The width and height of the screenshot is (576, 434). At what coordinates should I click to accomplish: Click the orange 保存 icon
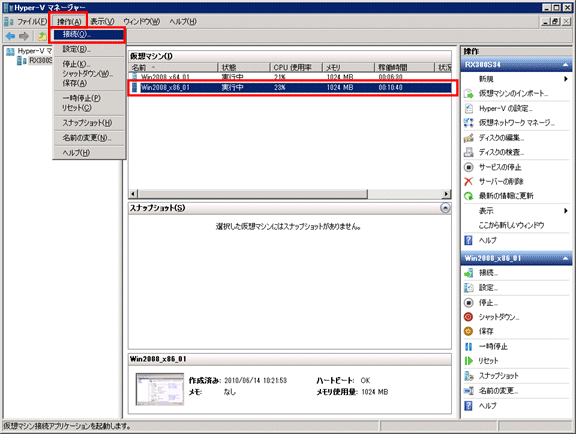click(469, 331)
